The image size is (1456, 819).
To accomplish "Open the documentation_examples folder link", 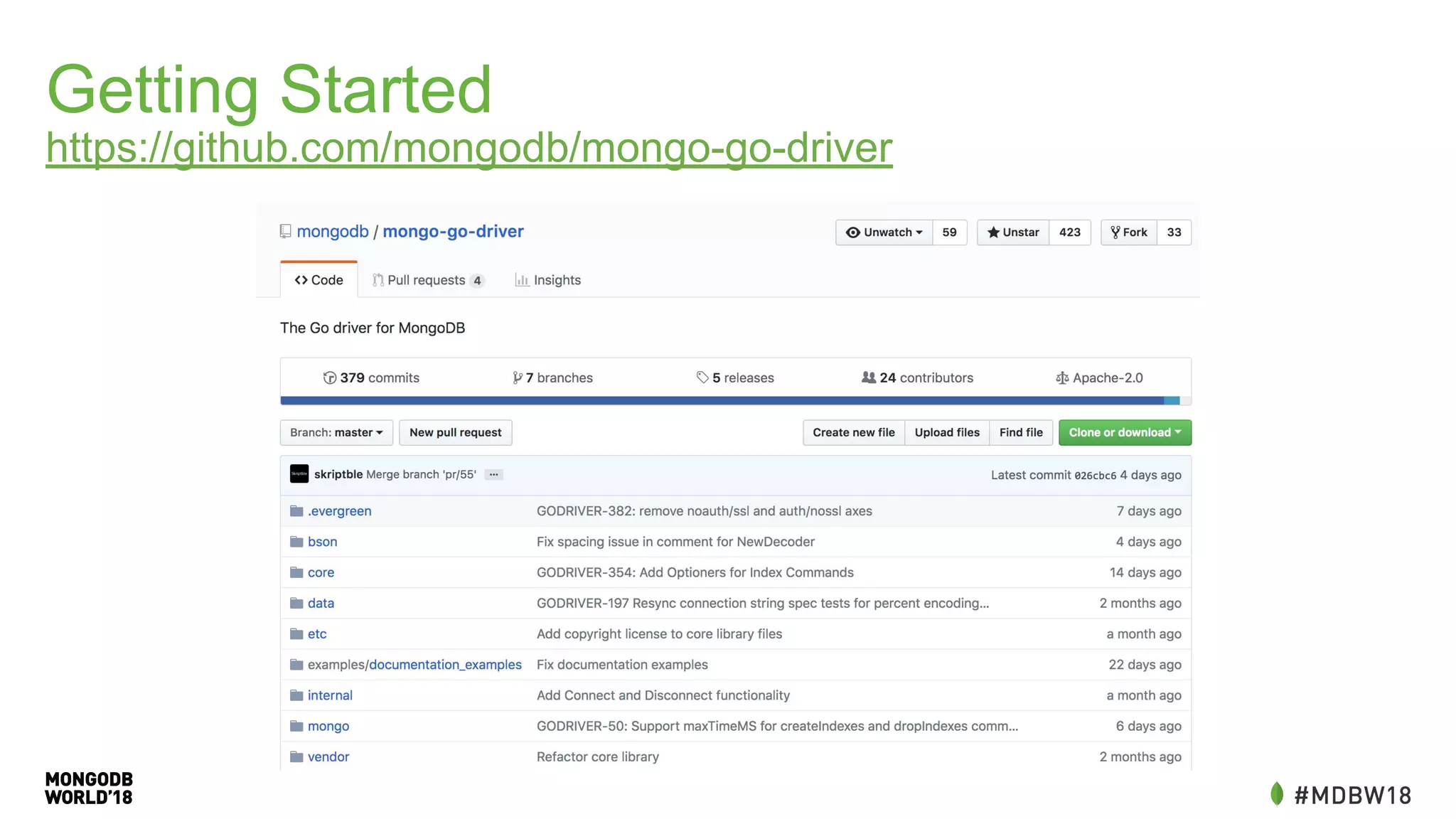I will click(x=445, y=665).
